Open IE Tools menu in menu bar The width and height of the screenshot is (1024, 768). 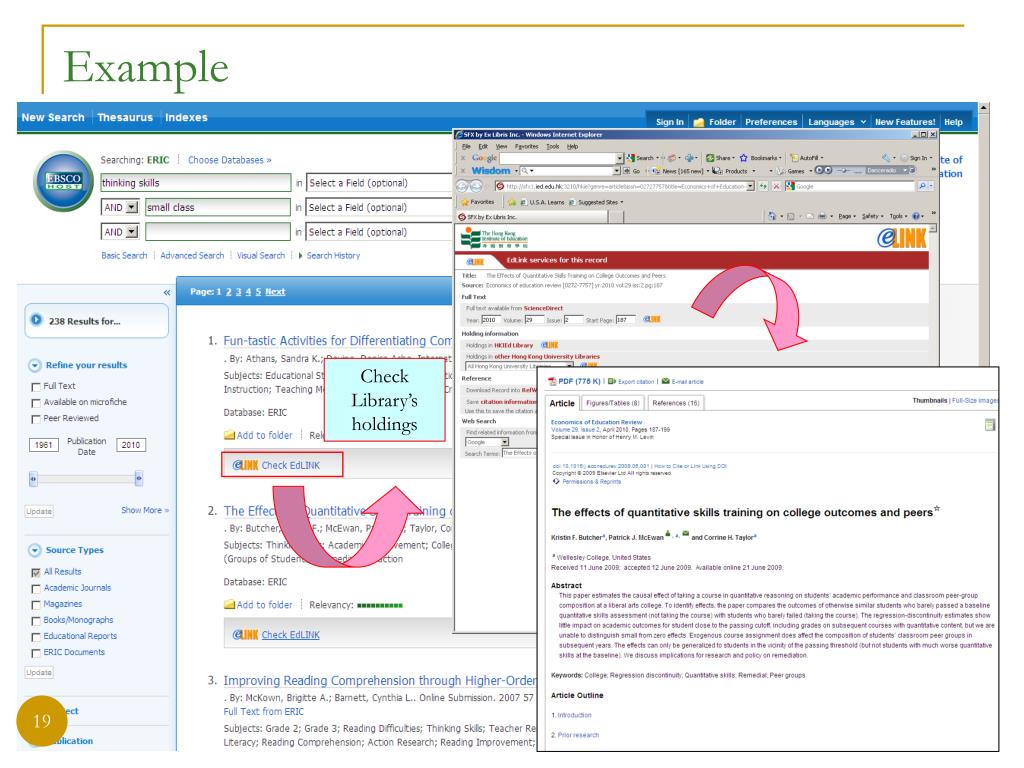click(552, 146)
